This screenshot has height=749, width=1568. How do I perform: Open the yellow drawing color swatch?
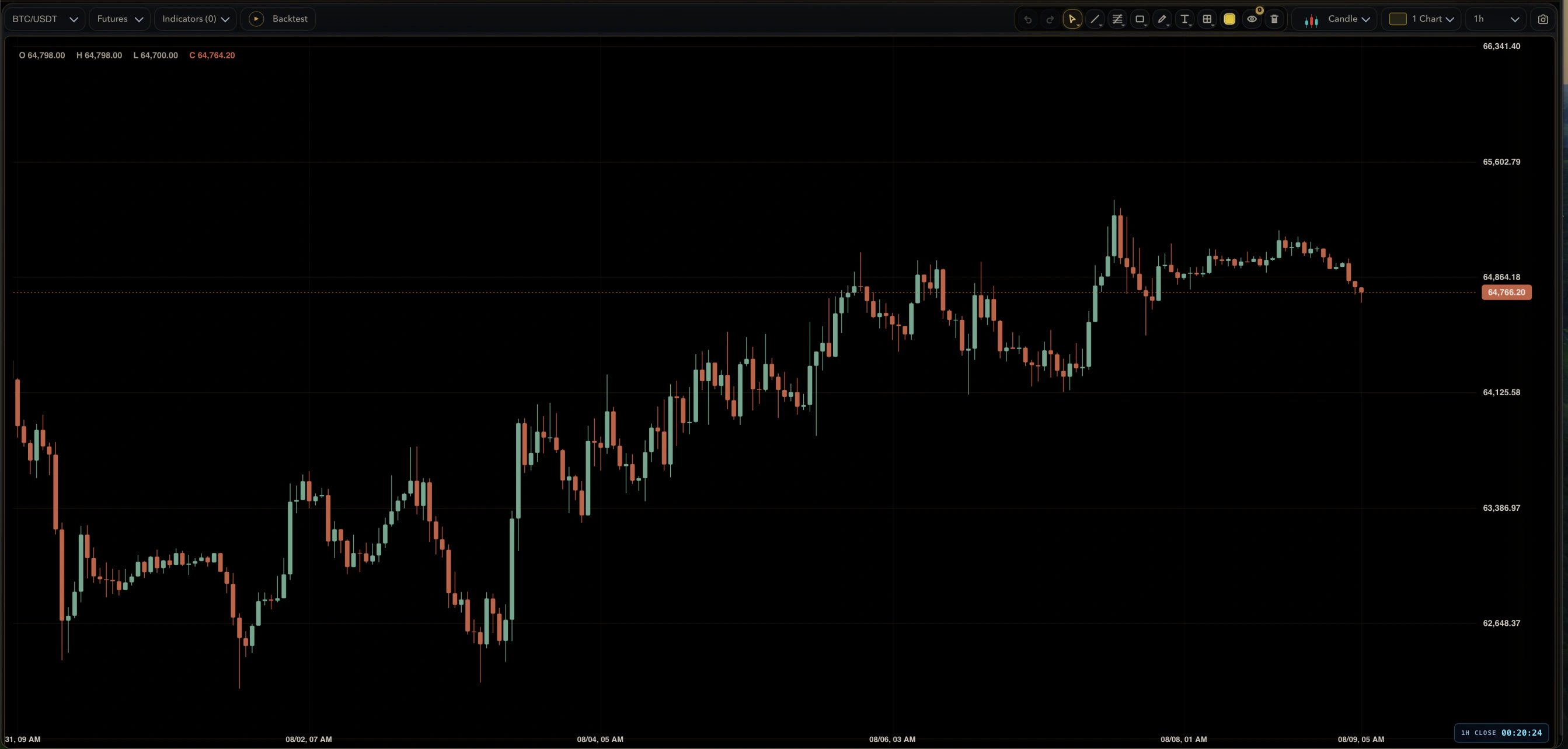1229,19
